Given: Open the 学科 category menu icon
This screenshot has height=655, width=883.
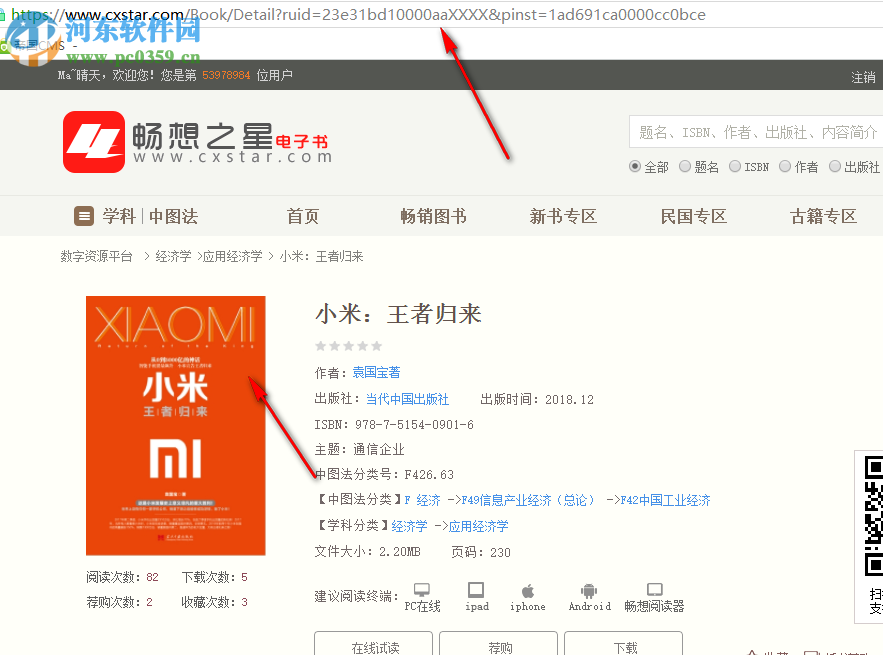Looking at the screenshot, I should tap(84, 216).
